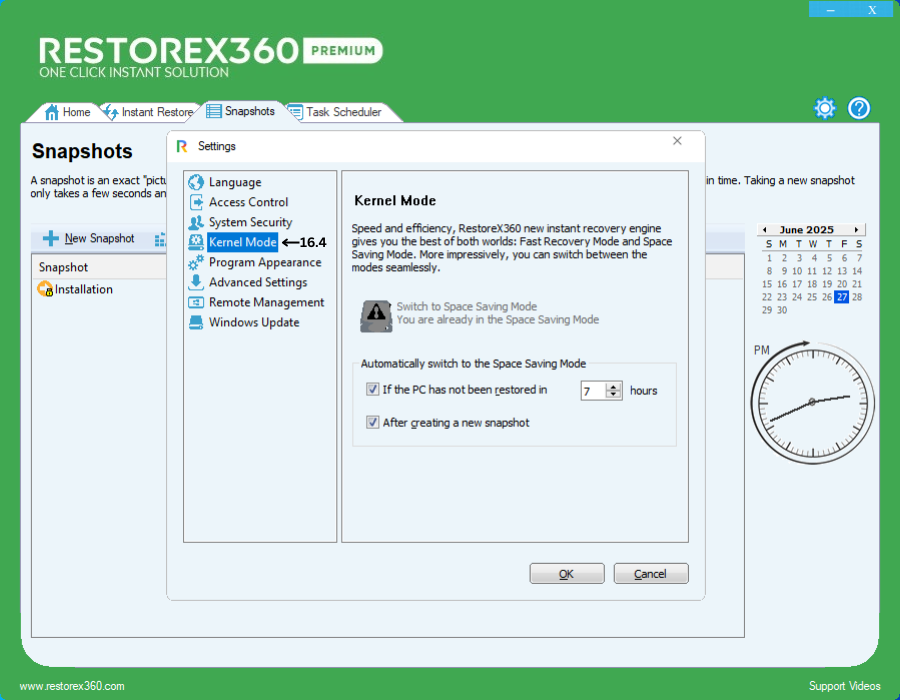Viewport: 900px width, 700px height.
Task: Toggle 'If the PC has not been restored' checkbox
Action: (373, 390)
